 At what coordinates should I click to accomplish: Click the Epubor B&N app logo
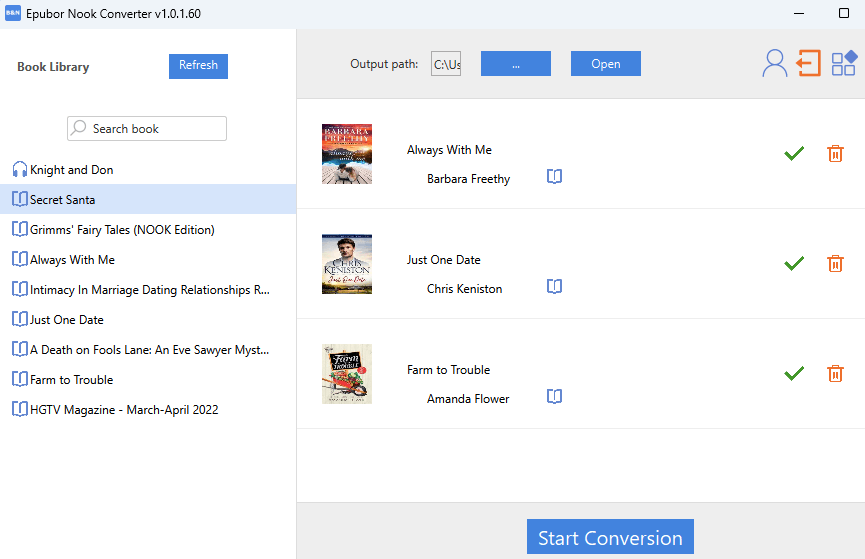13,13
